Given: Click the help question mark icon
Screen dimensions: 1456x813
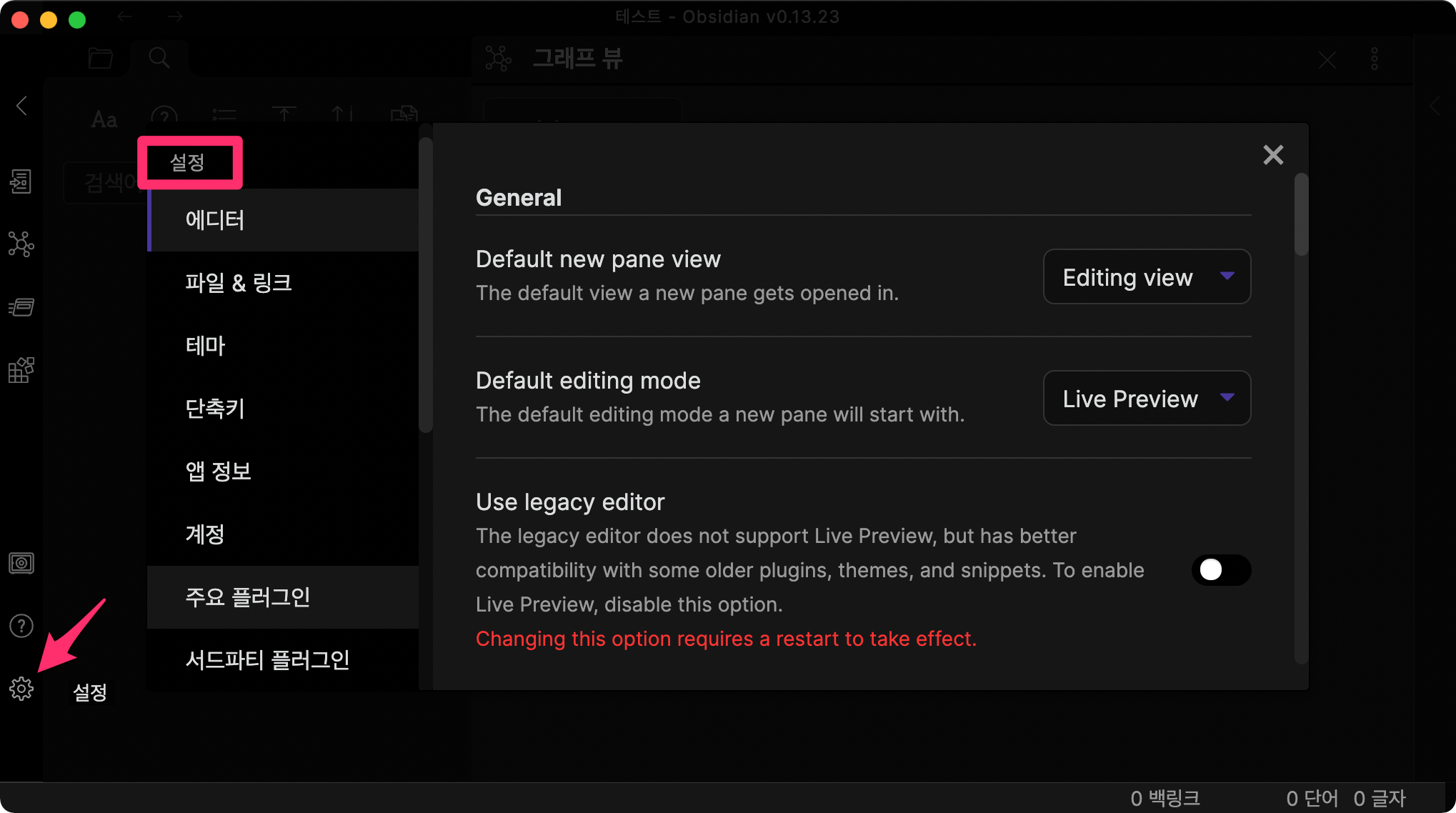Looking at the screenshot, I should [21, 626].
